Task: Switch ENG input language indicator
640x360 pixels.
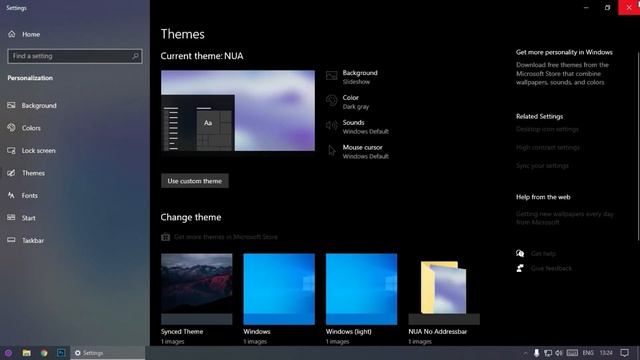Action: pyautogui.click(x=588, y=353)
